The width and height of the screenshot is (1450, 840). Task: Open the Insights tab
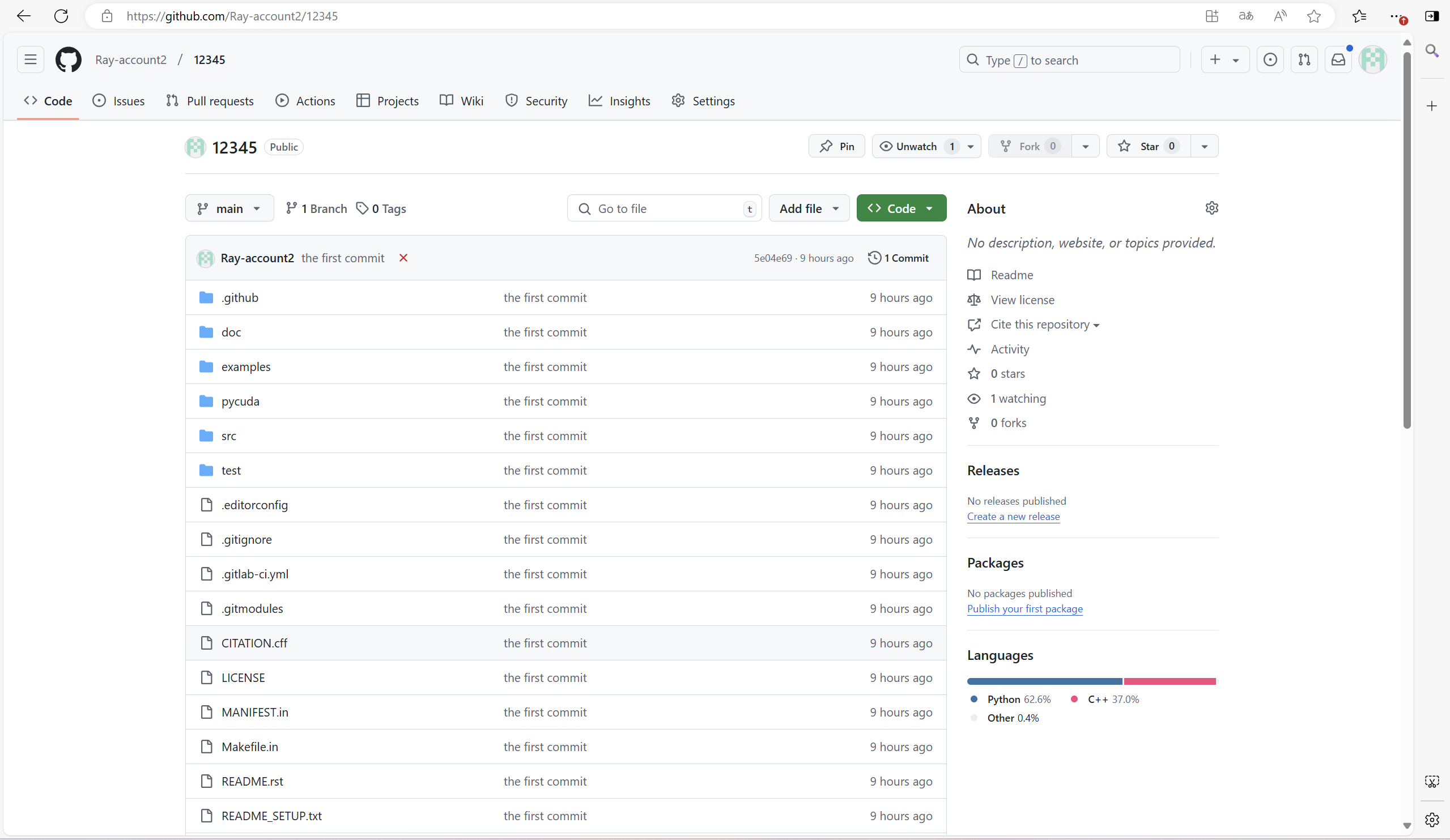[x=620, y=101]
